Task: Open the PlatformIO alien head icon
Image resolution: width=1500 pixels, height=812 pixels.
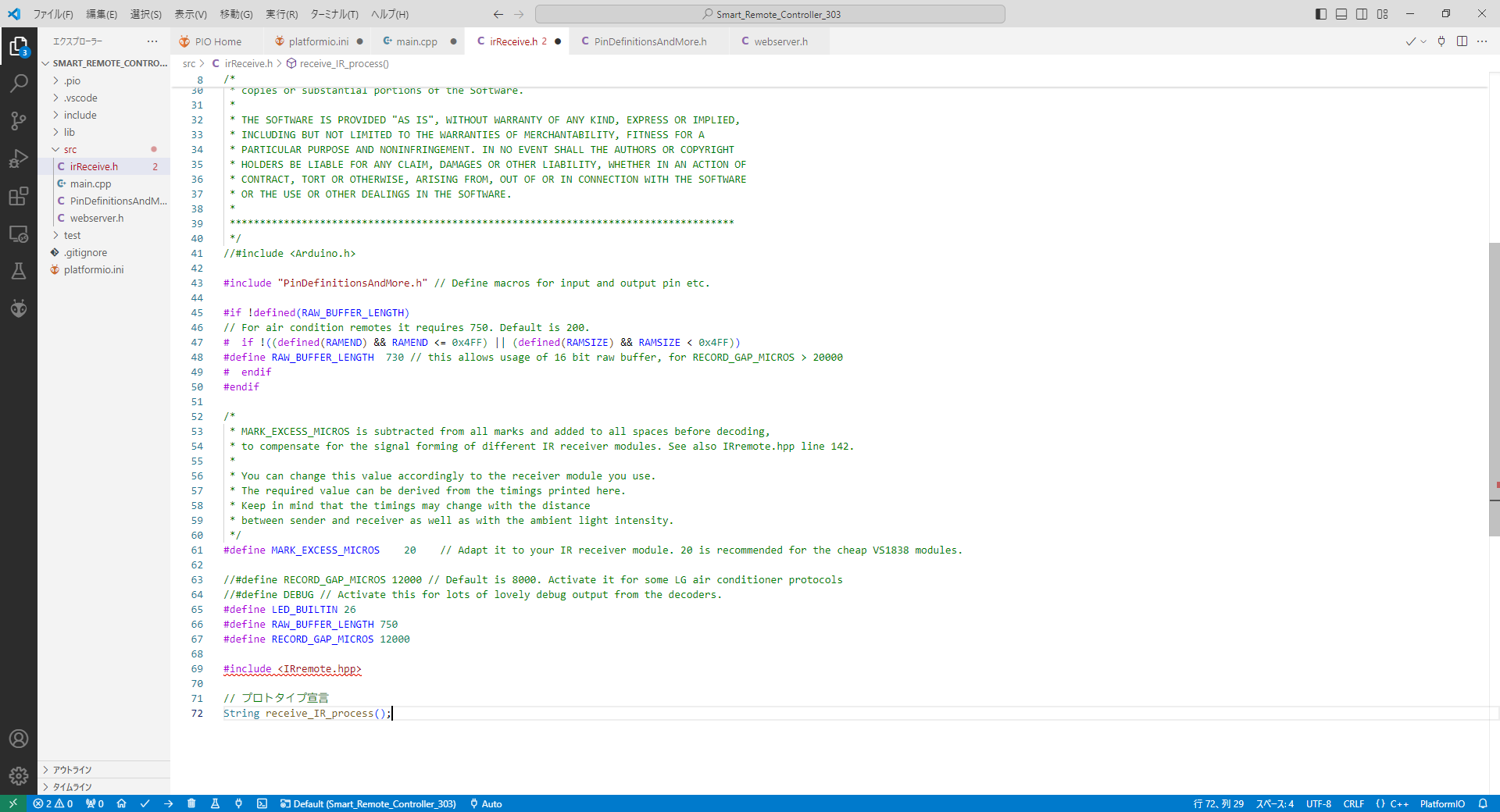Action: click(x=19, y=308)
